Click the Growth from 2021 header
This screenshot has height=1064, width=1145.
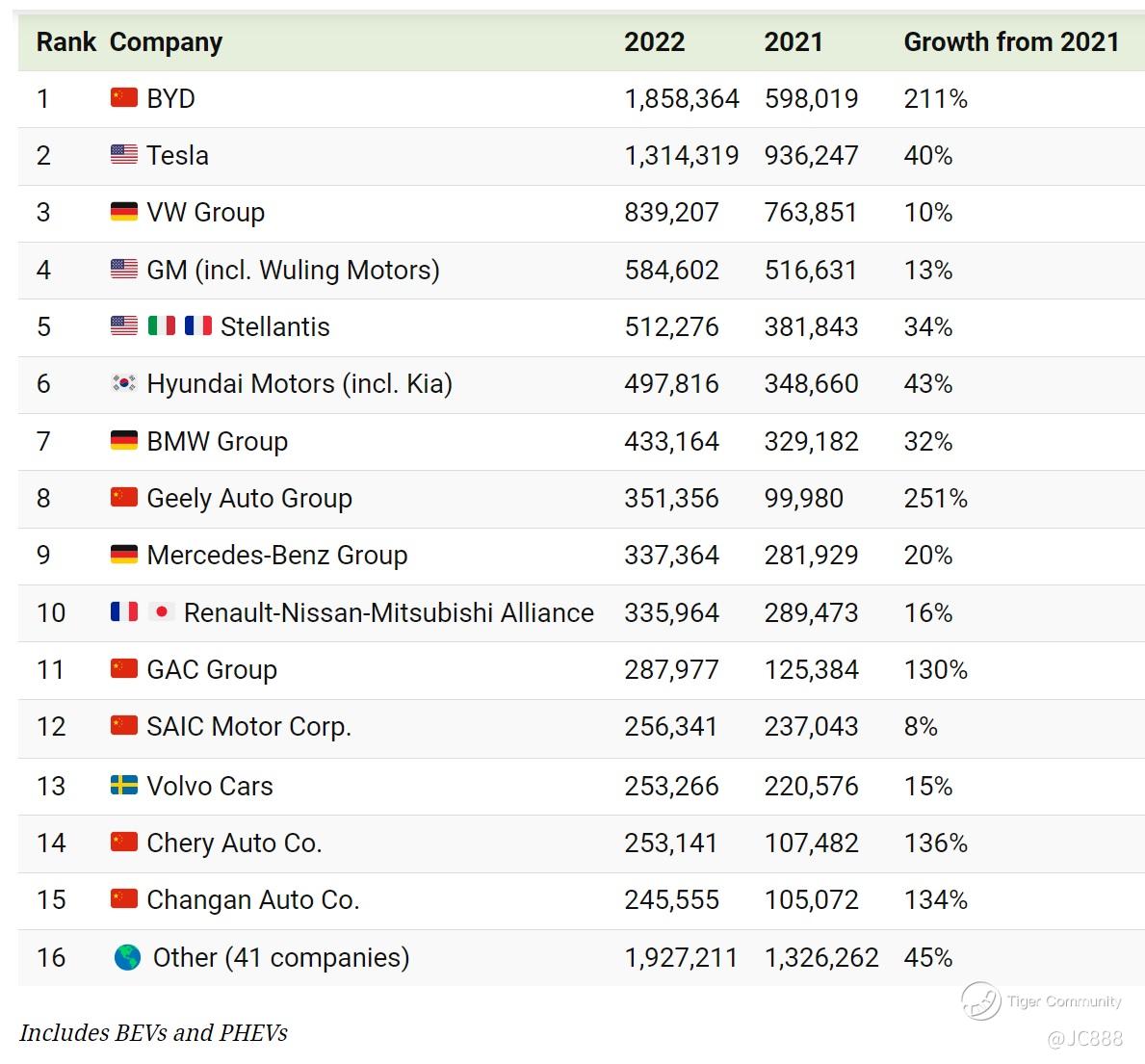(x=1011, y=41)
